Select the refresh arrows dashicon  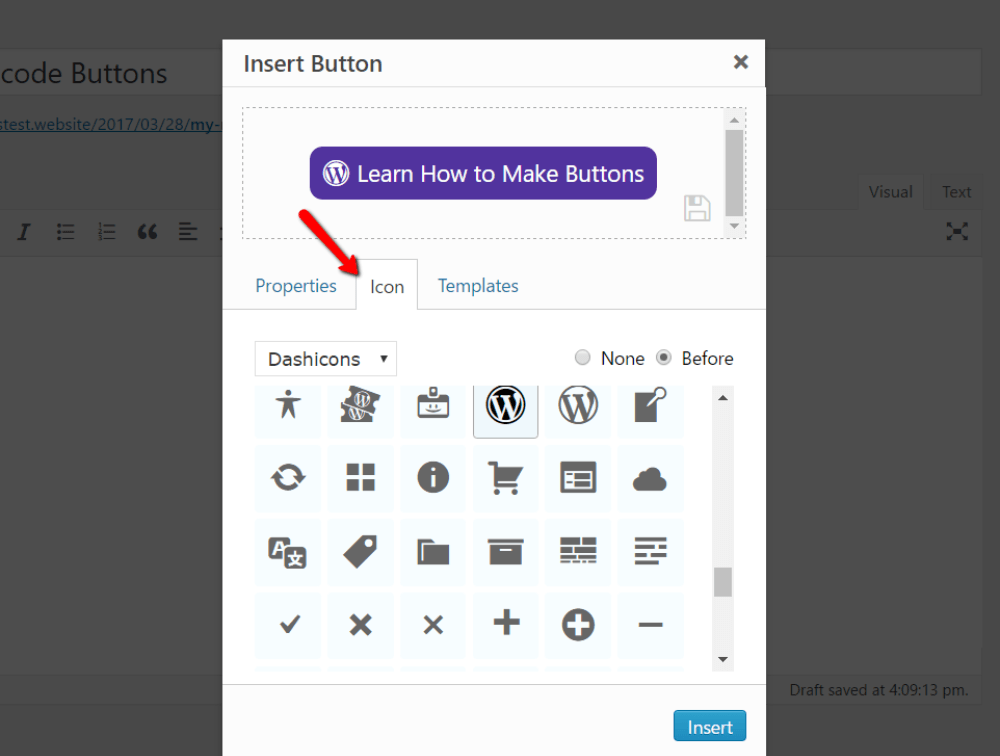click(x=288, y=478)
